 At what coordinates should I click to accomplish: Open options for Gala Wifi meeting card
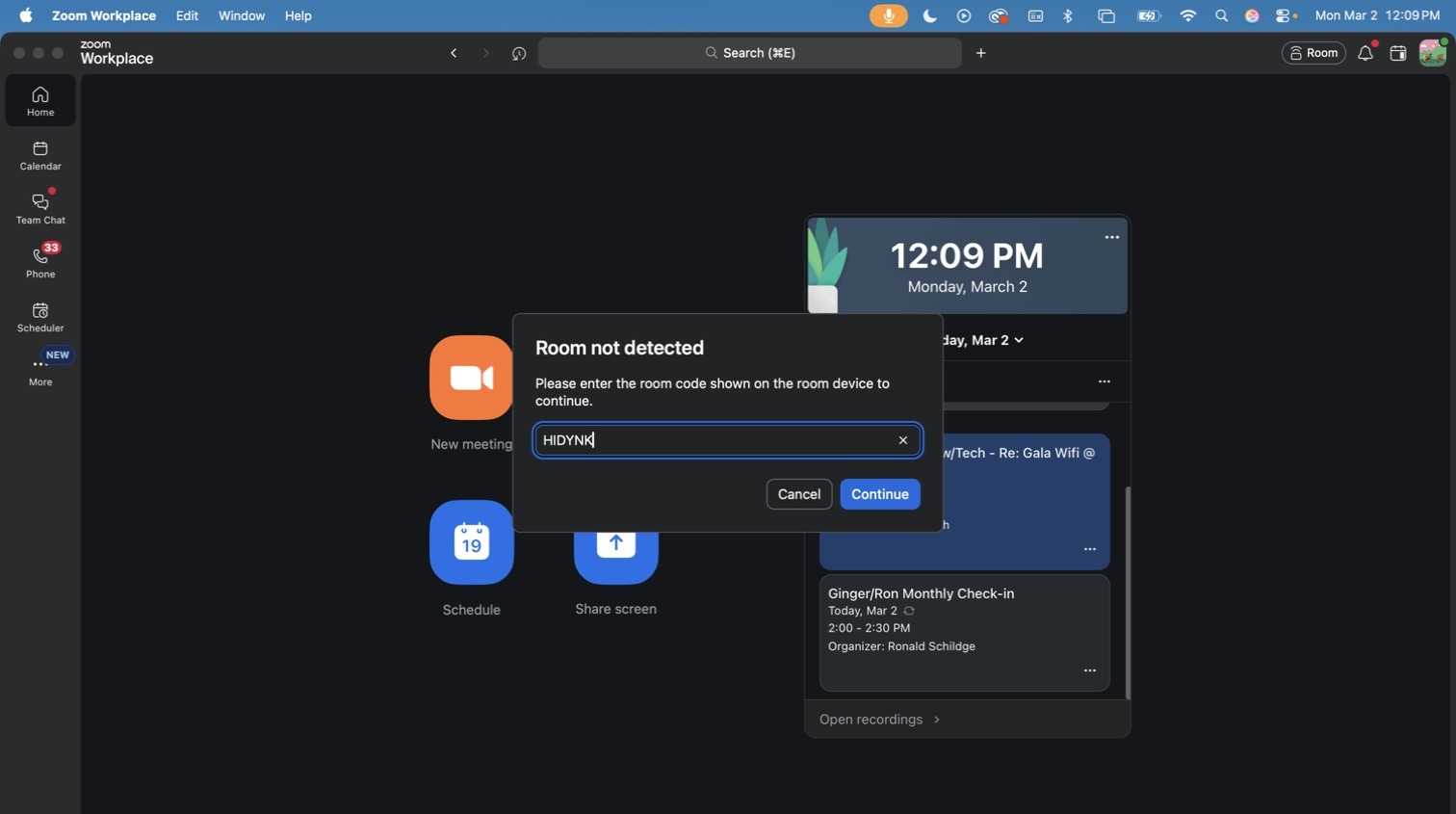tap(1090, 549)
